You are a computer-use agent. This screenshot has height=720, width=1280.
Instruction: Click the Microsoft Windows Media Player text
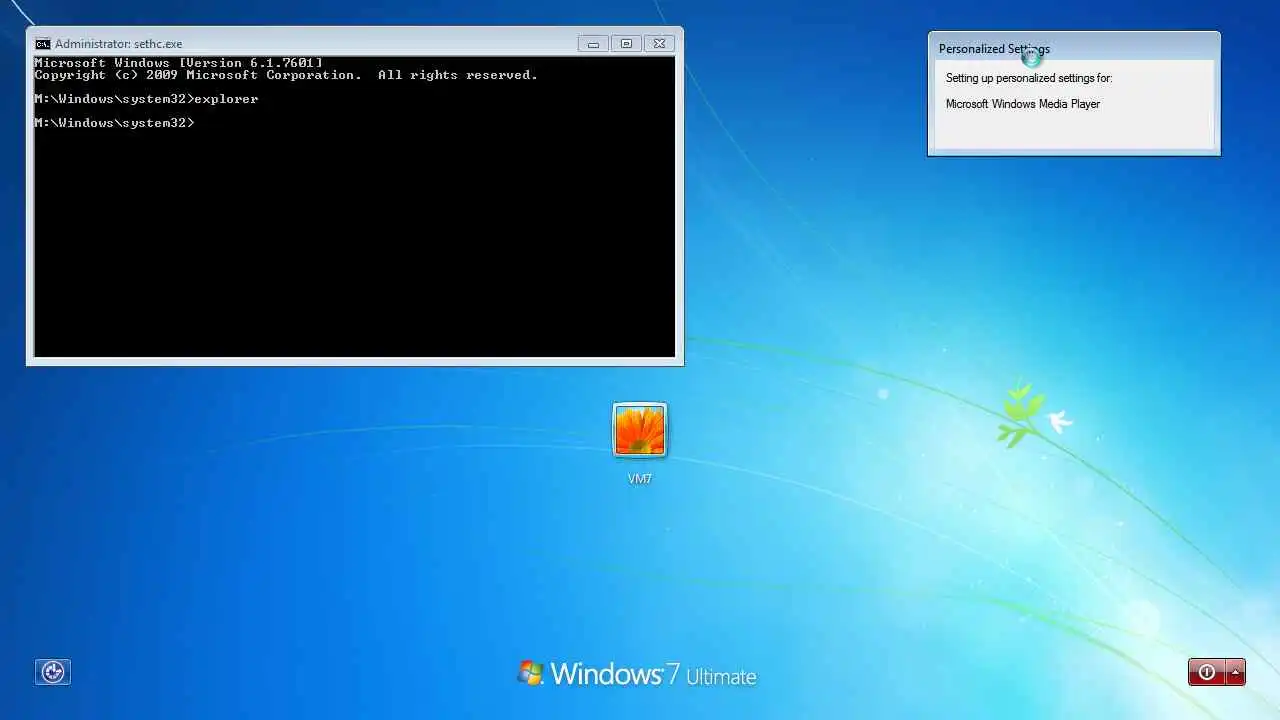(1023, 104)
